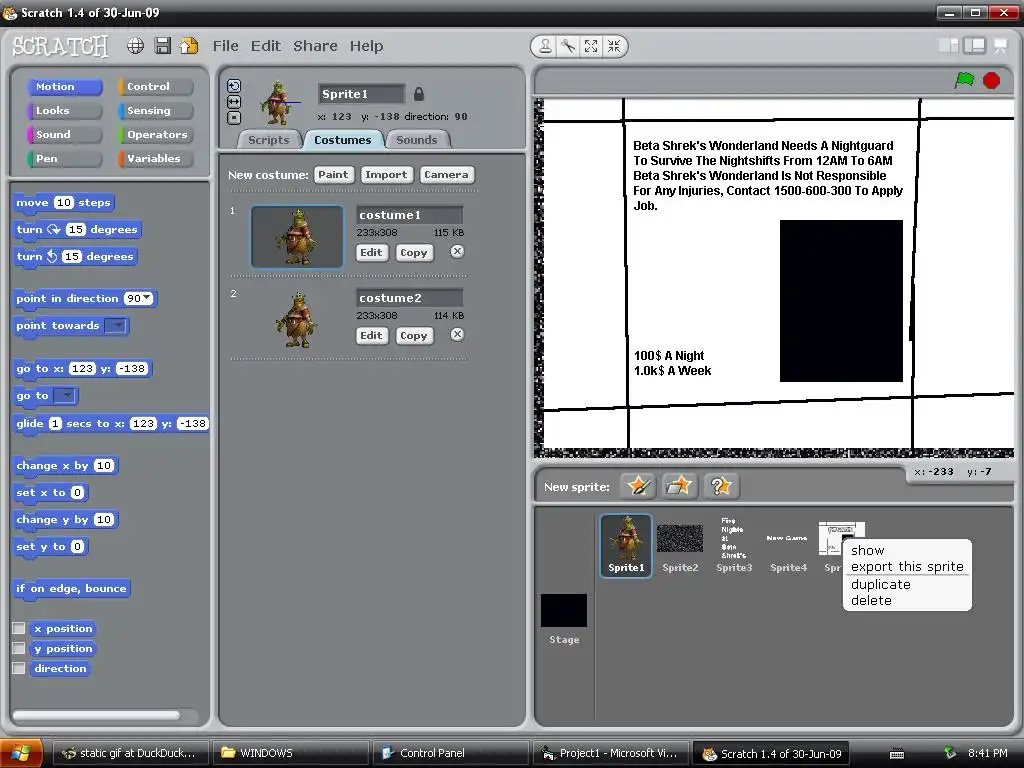Choose export this sprite
This screenshot has width=1024, height=768.
point(907,567)
